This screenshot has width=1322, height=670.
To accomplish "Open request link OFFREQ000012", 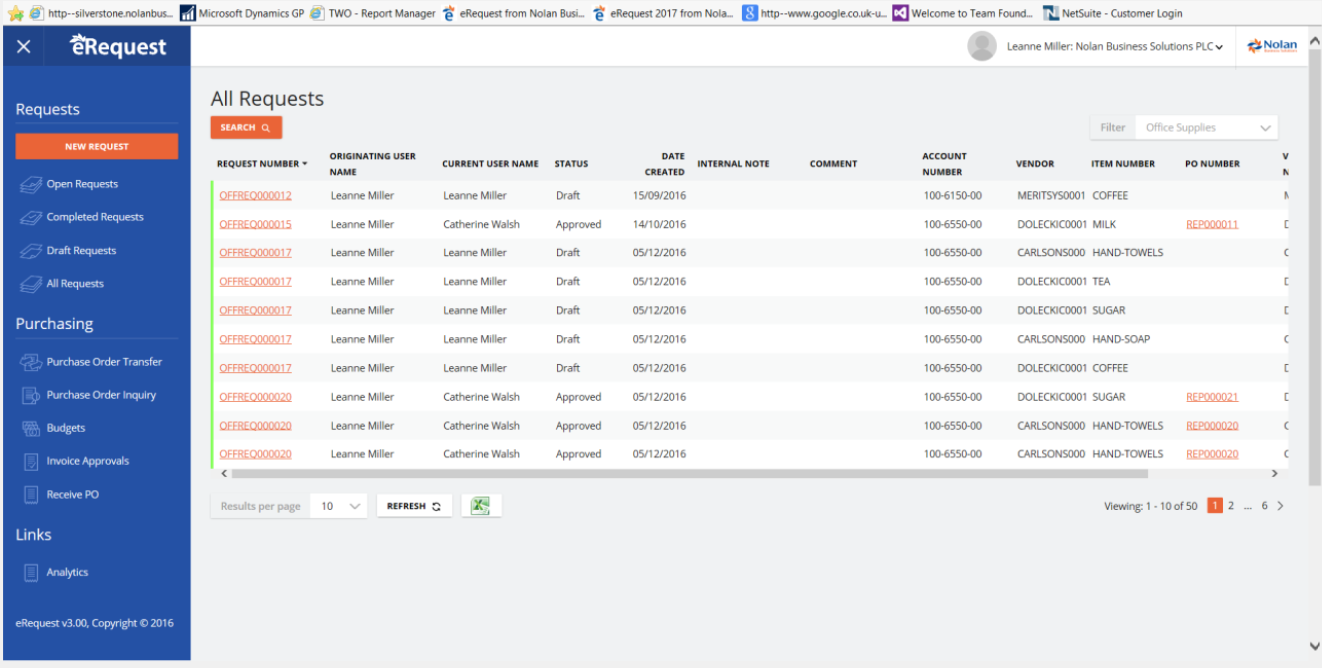I will tap(255, 196).
